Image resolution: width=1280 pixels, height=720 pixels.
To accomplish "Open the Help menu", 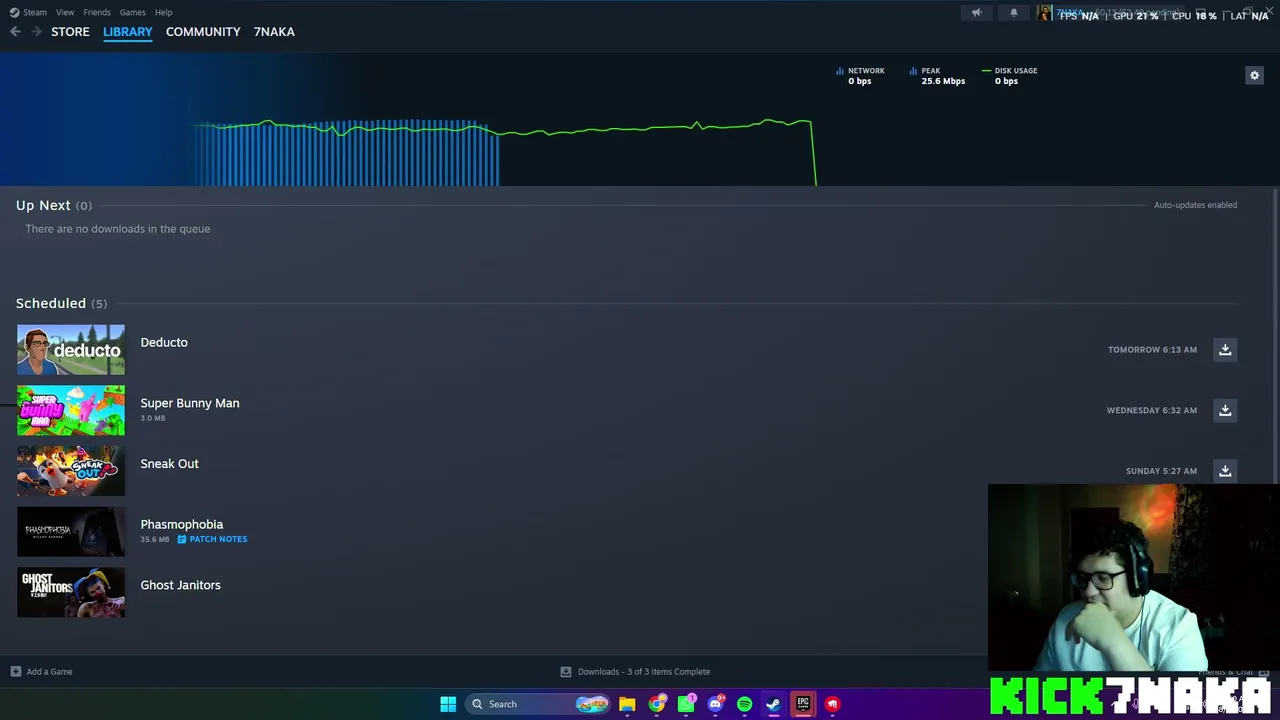I will pyautogui.click(x=163, y=12).
